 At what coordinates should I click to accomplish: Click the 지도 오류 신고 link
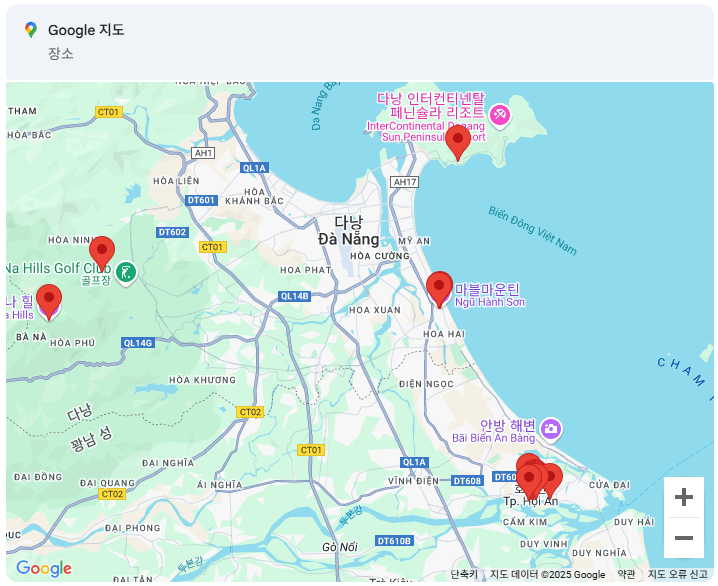click(x=678, y=574)
